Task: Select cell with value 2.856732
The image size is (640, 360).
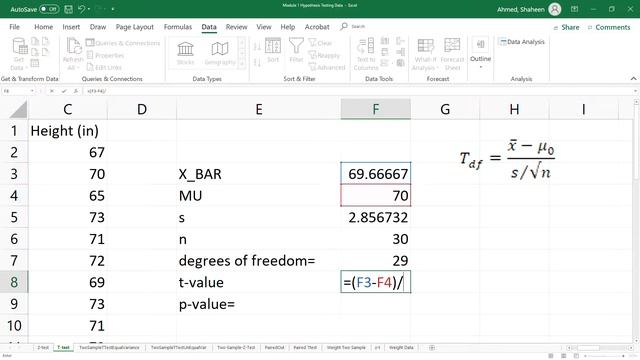Action: point(376,217)
